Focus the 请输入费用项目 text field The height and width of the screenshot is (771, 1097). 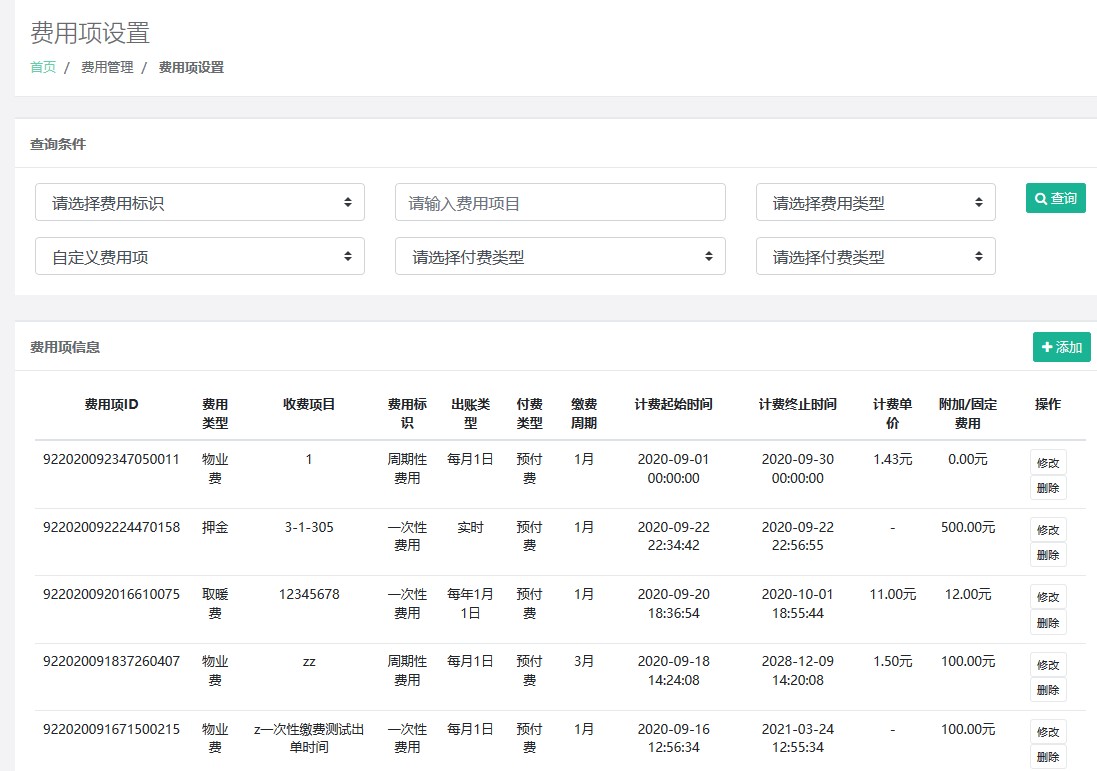coord(560,202)
